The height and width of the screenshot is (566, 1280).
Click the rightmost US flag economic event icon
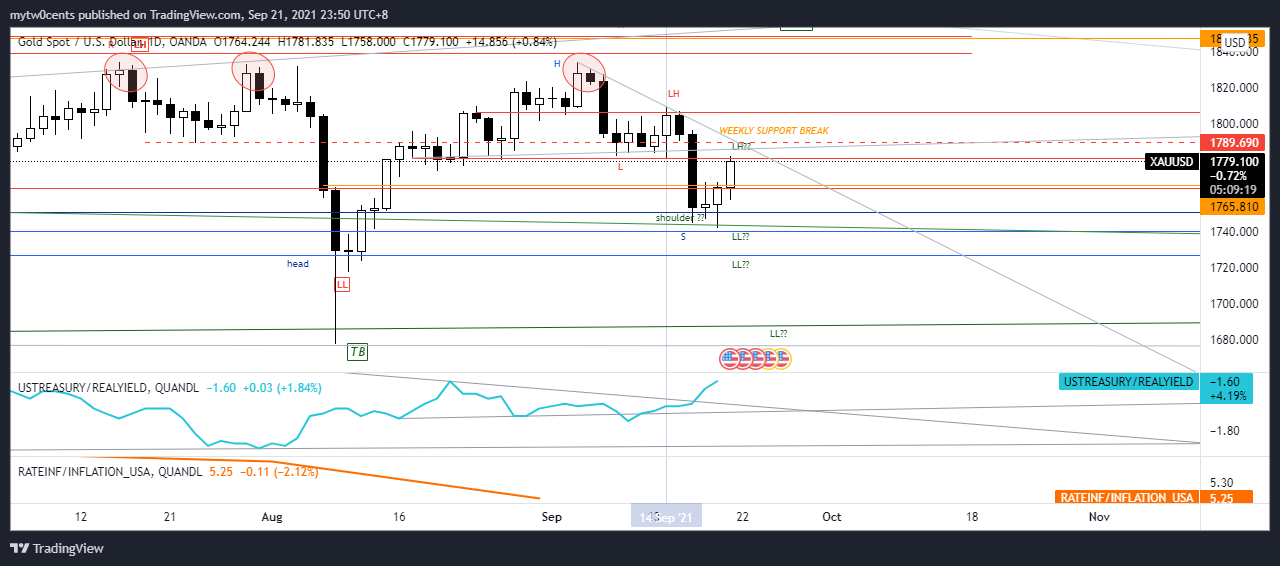tap(782, 357)
